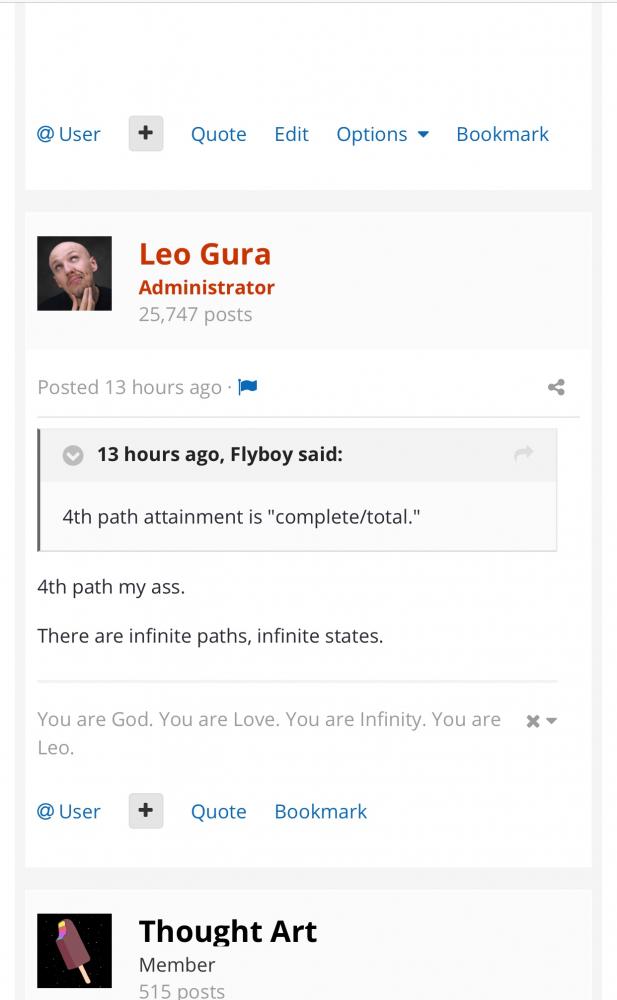This screenshot has height=1000, width=617.
Task: Click Edit on the top post
Action: pos(292,134)
